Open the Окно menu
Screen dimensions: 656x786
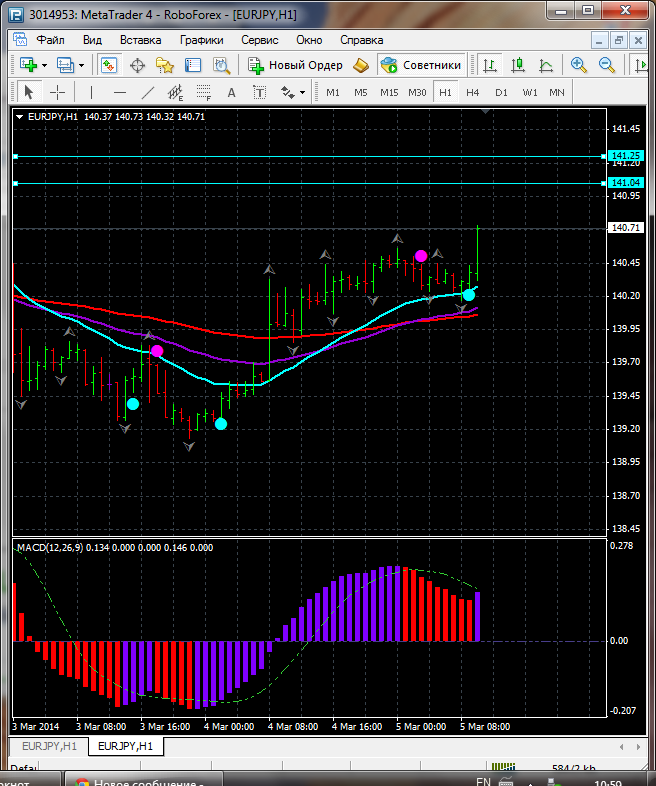[x=309, y=40]
